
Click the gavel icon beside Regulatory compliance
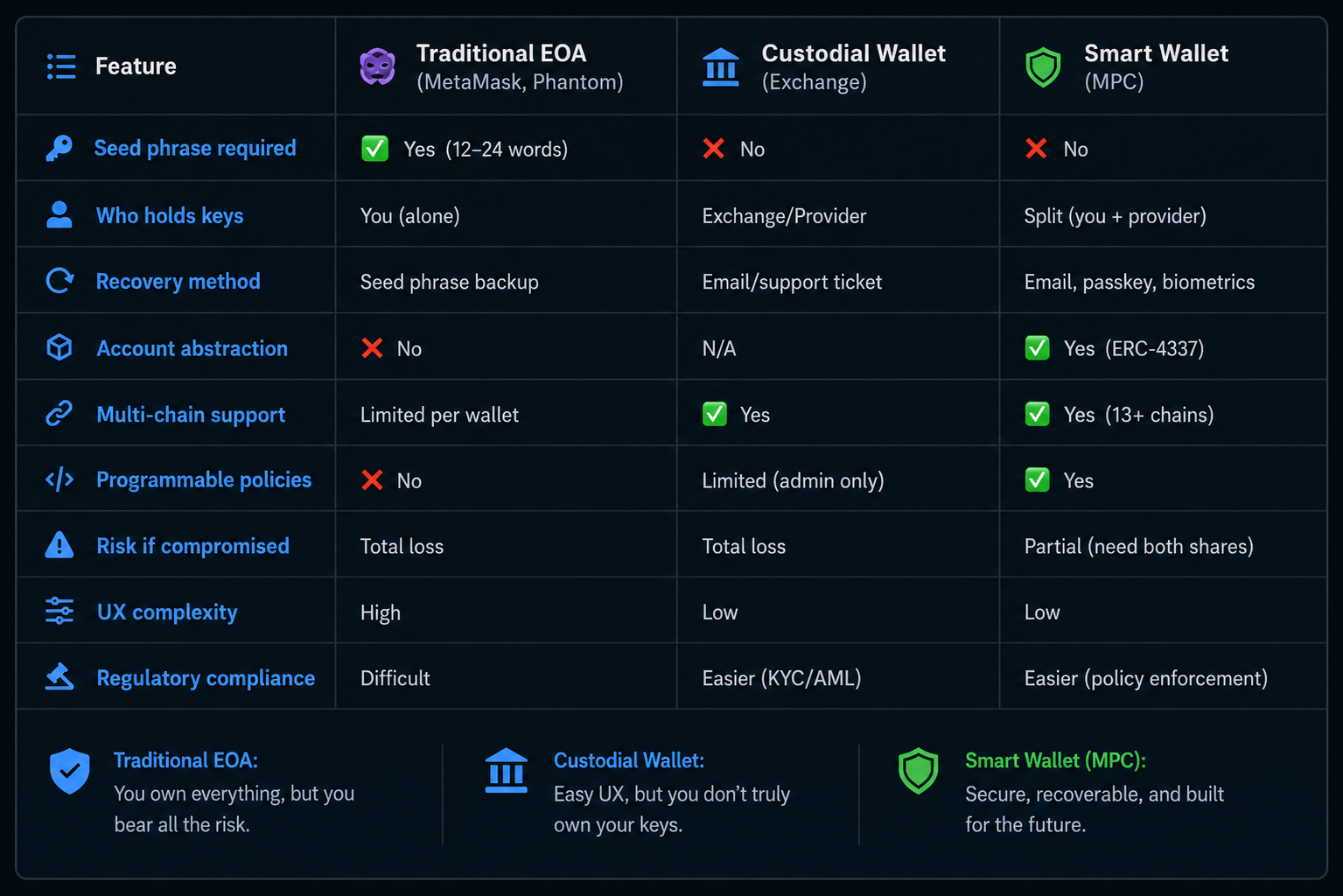click(59, 676)
